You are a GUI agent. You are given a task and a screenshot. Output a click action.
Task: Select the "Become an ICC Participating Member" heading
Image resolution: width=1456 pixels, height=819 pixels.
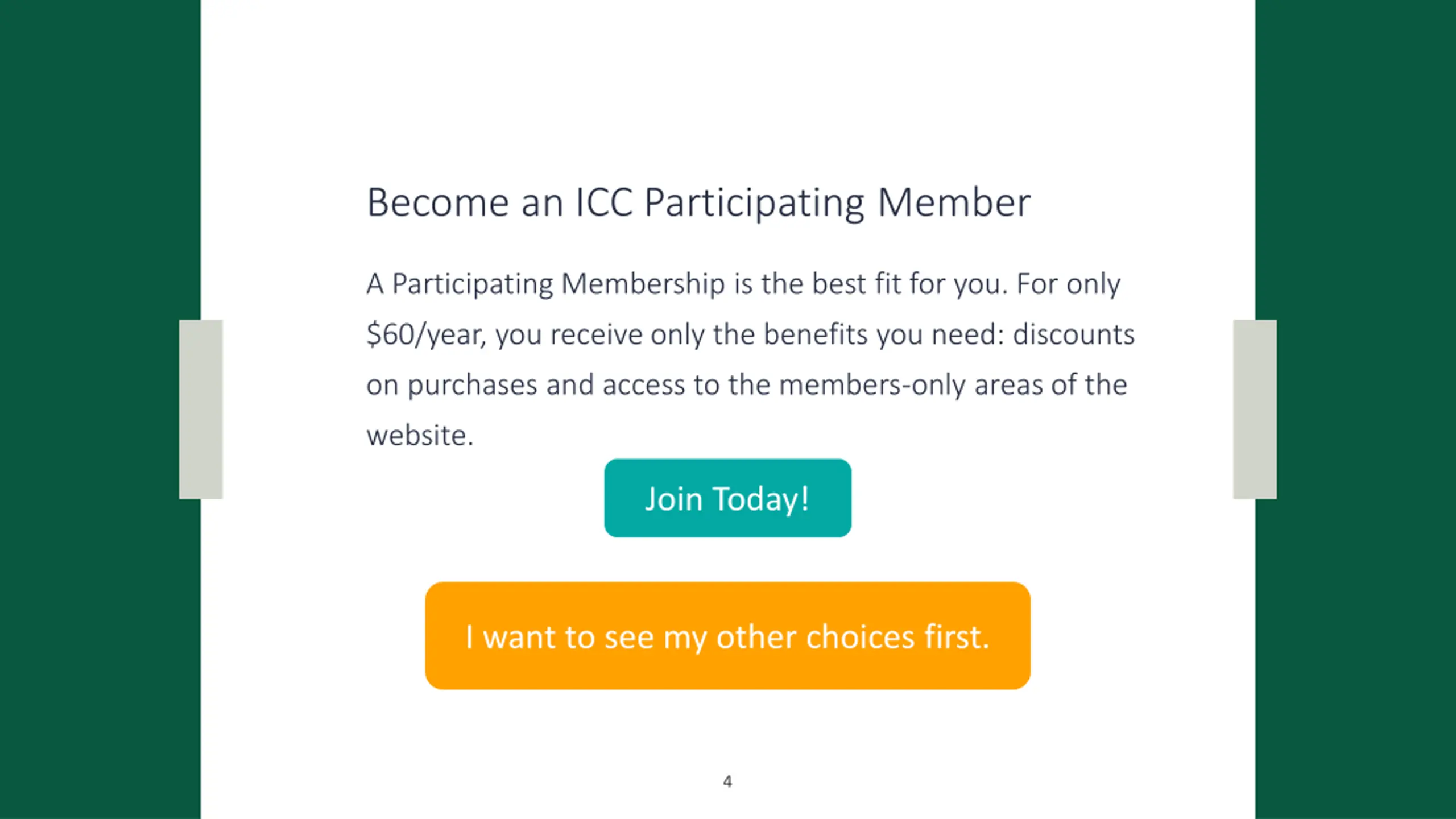698,202
